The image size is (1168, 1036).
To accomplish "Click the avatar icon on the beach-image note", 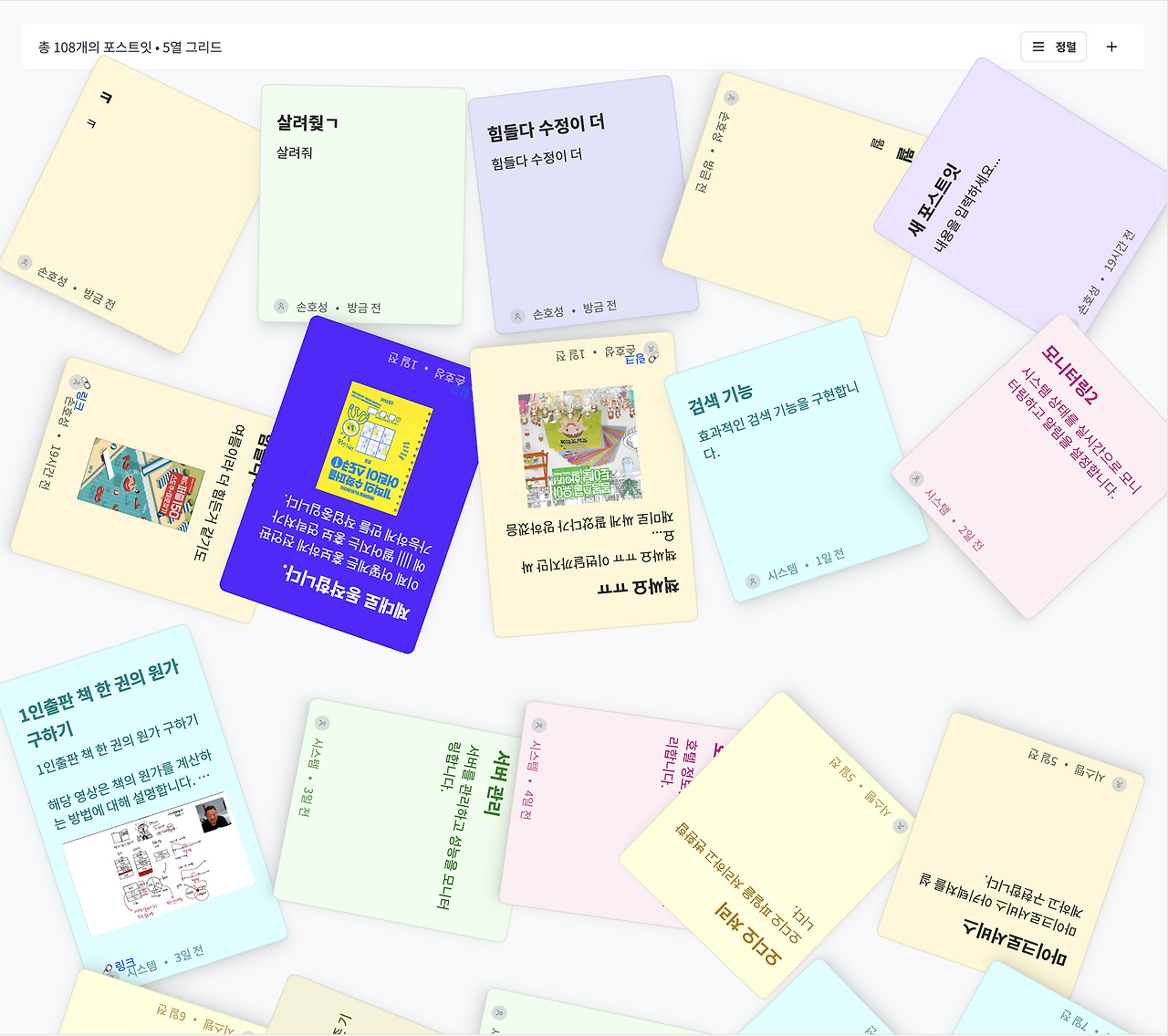I will pos(78,382).
